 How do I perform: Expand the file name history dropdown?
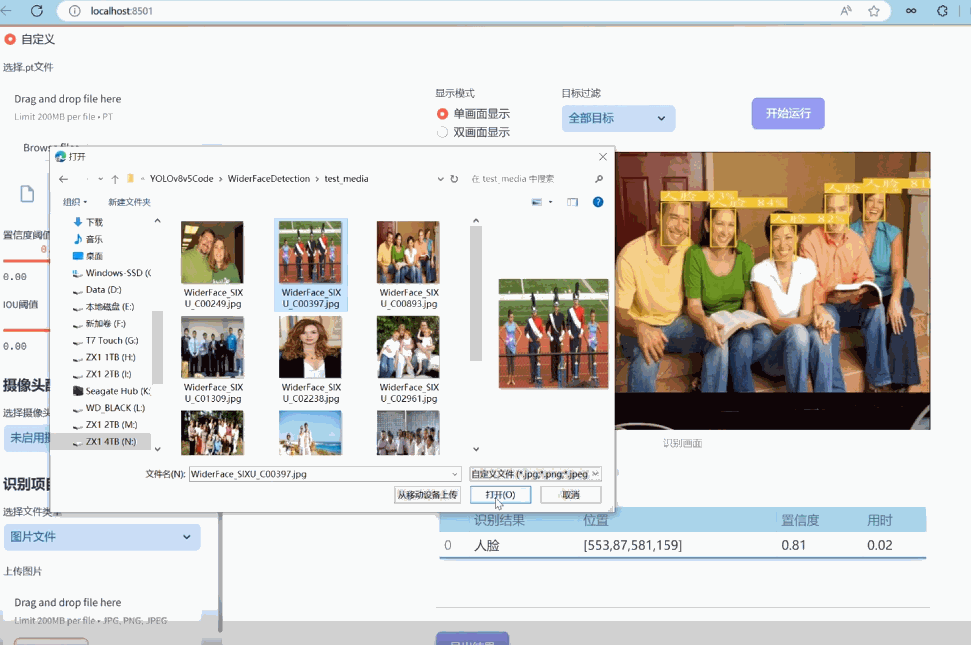click(455, 474)
